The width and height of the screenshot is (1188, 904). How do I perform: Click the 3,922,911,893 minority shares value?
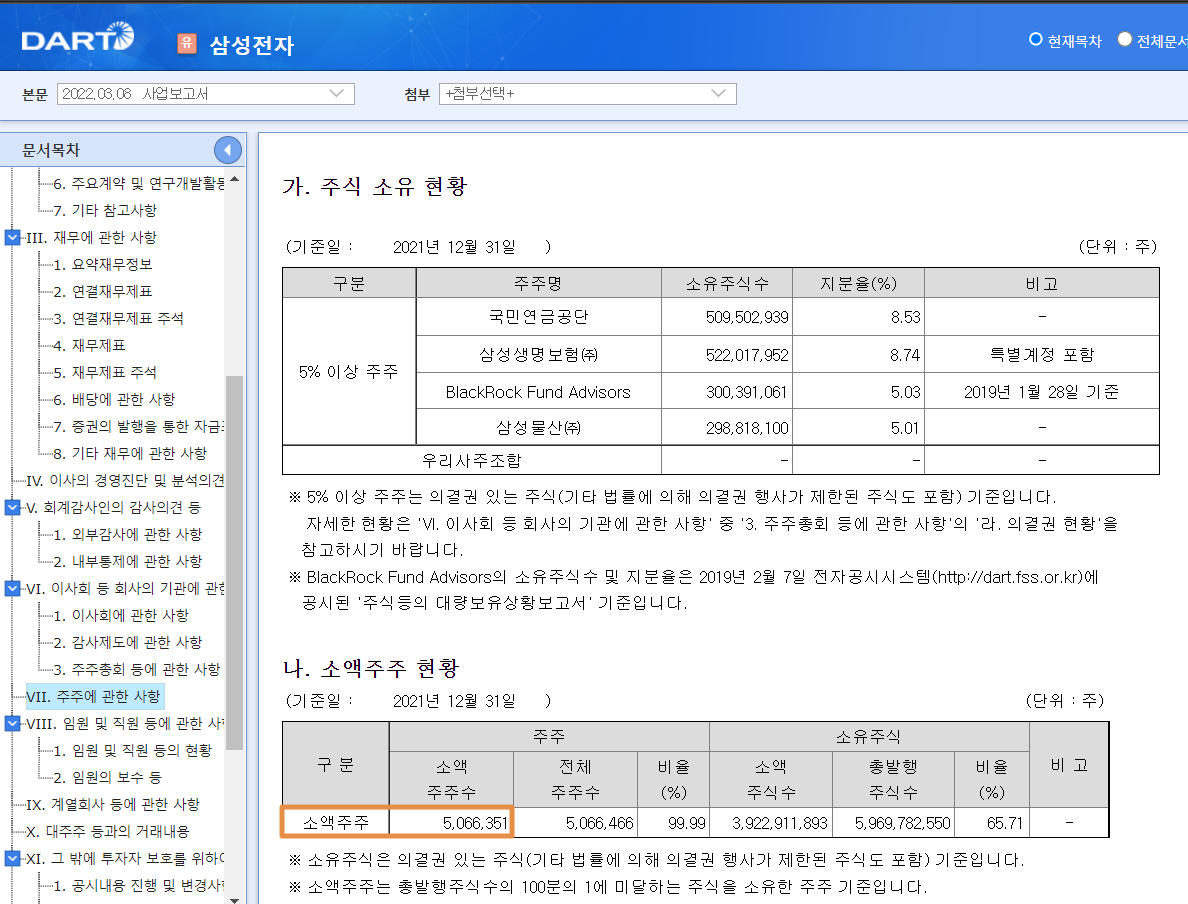(780, 823)
